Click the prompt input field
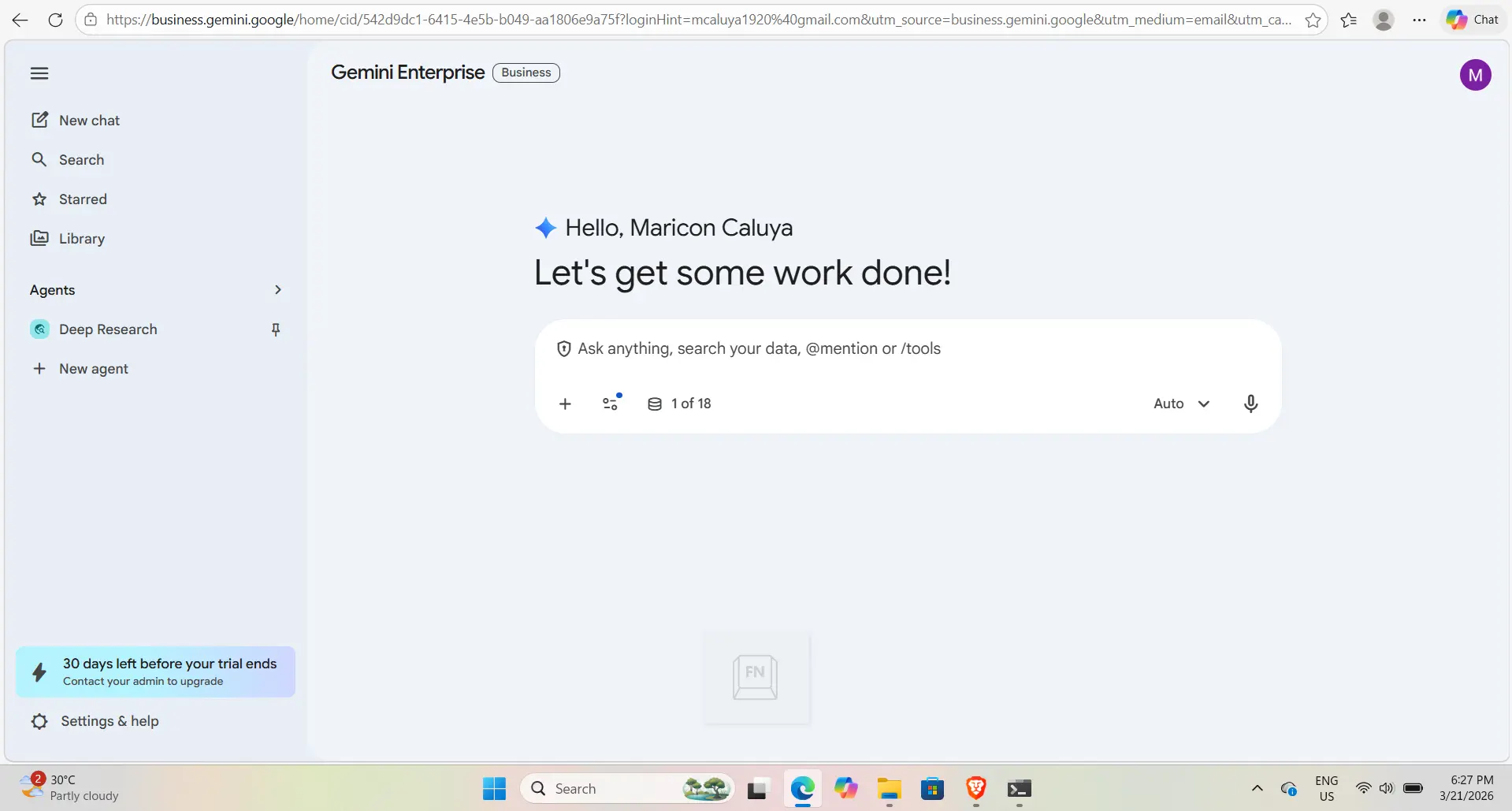This screenshot has height=811, width=1512. [908, 348]
